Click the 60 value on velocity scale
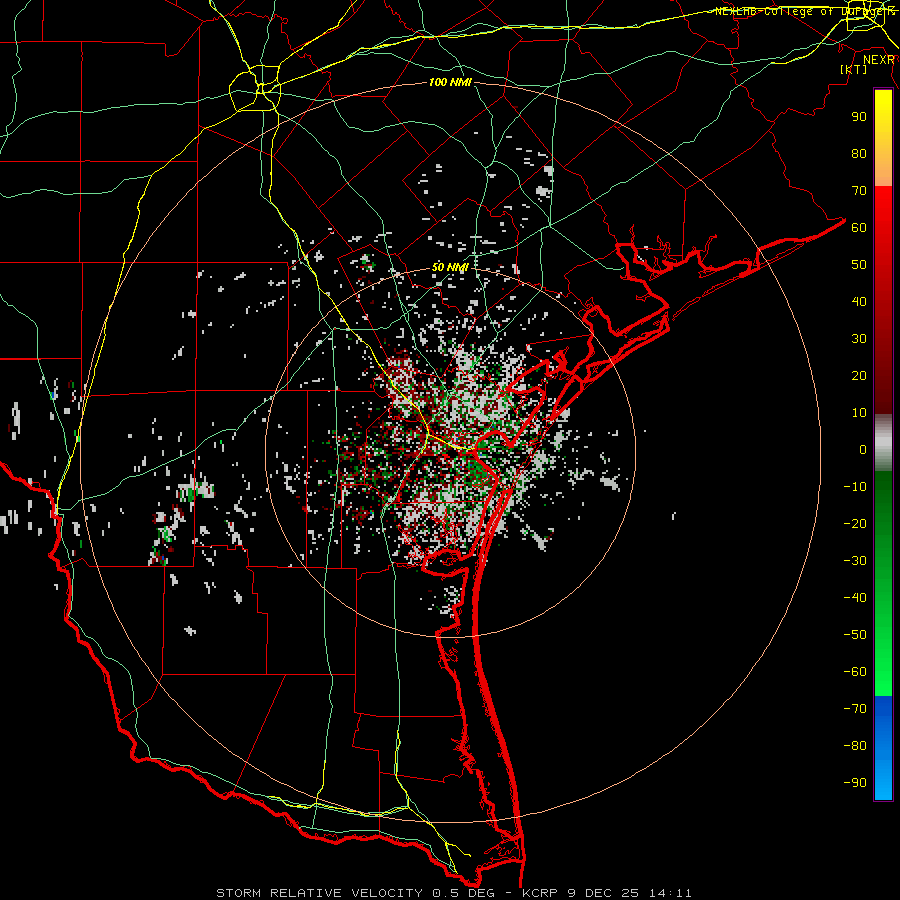Screen dimensions: 900x900 pos(859,227)
